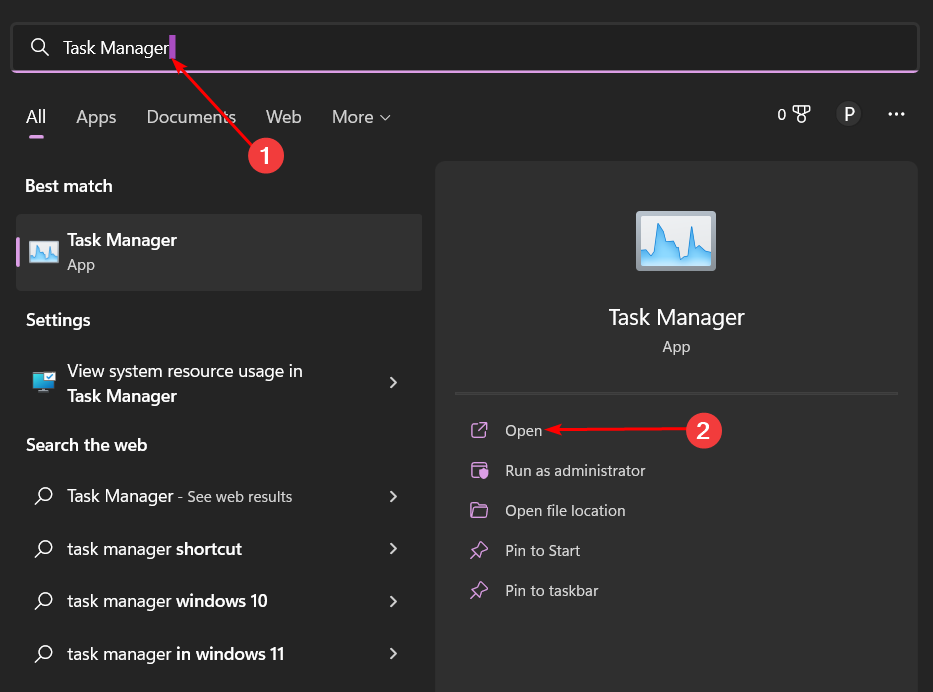Click Open in the Task Manager details pane
The image size is (933, 692).
tap(524, 430)
